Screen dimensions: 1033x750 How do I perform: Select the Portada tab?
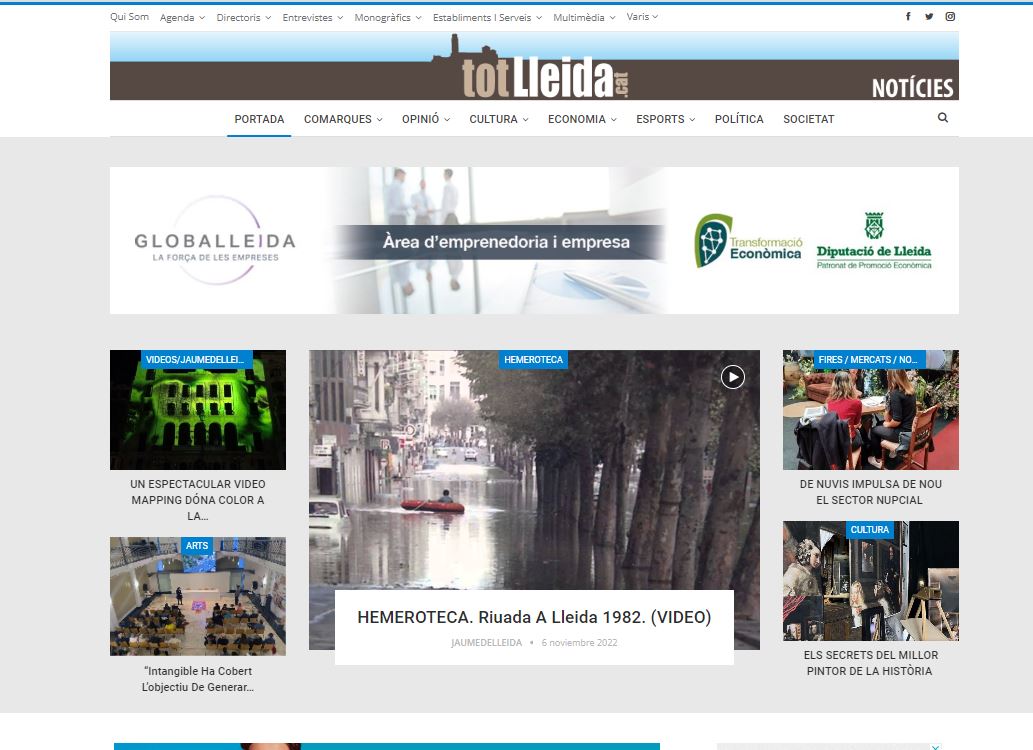(x=259, y=119)
